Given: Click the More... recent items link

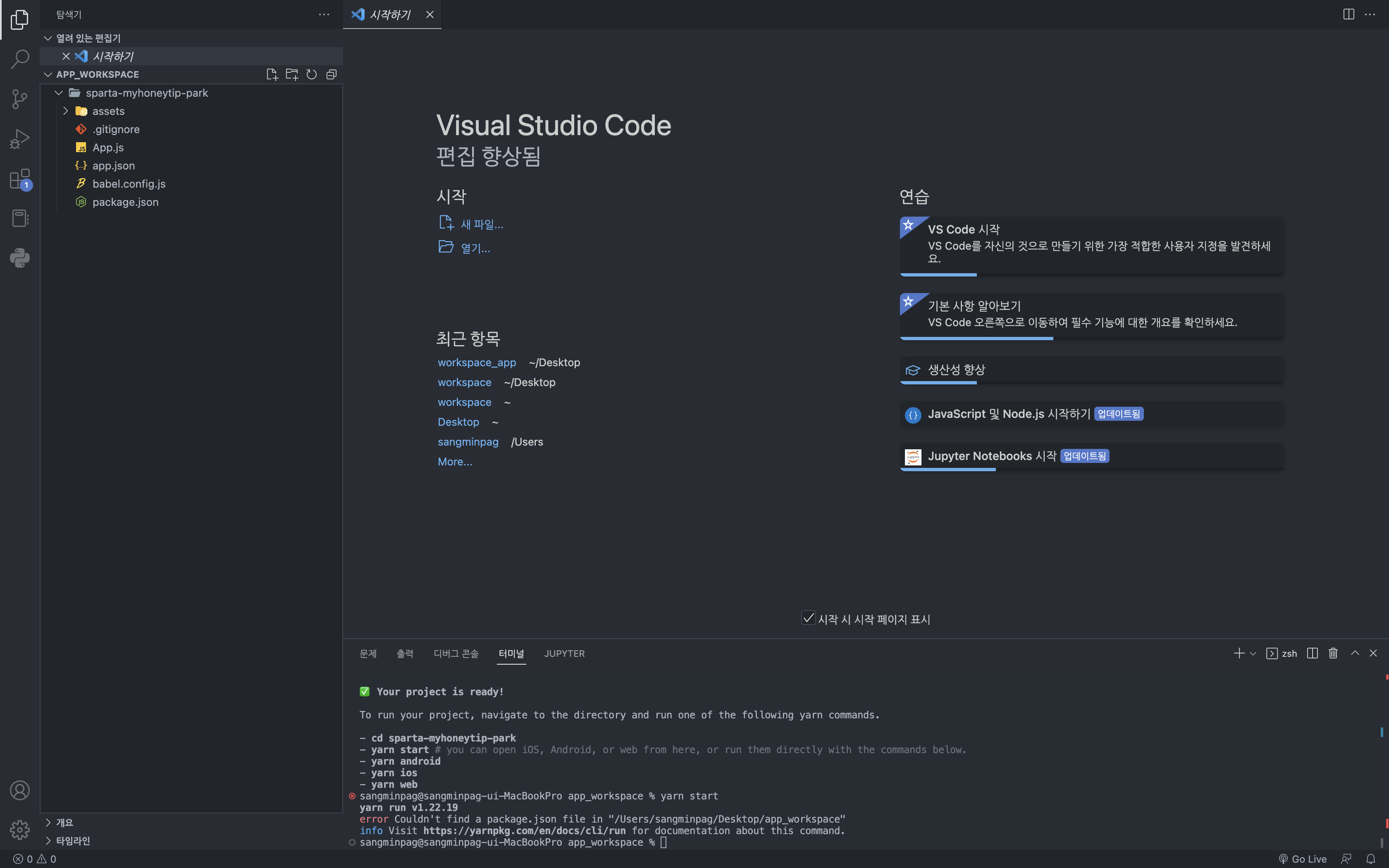Looking at the screenshot, I should [455, 462].
